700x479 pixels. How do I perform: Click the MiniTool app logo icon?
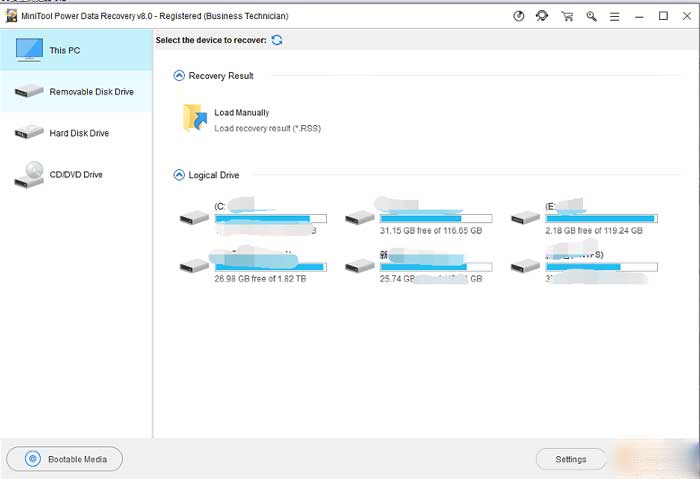point(11,16)
